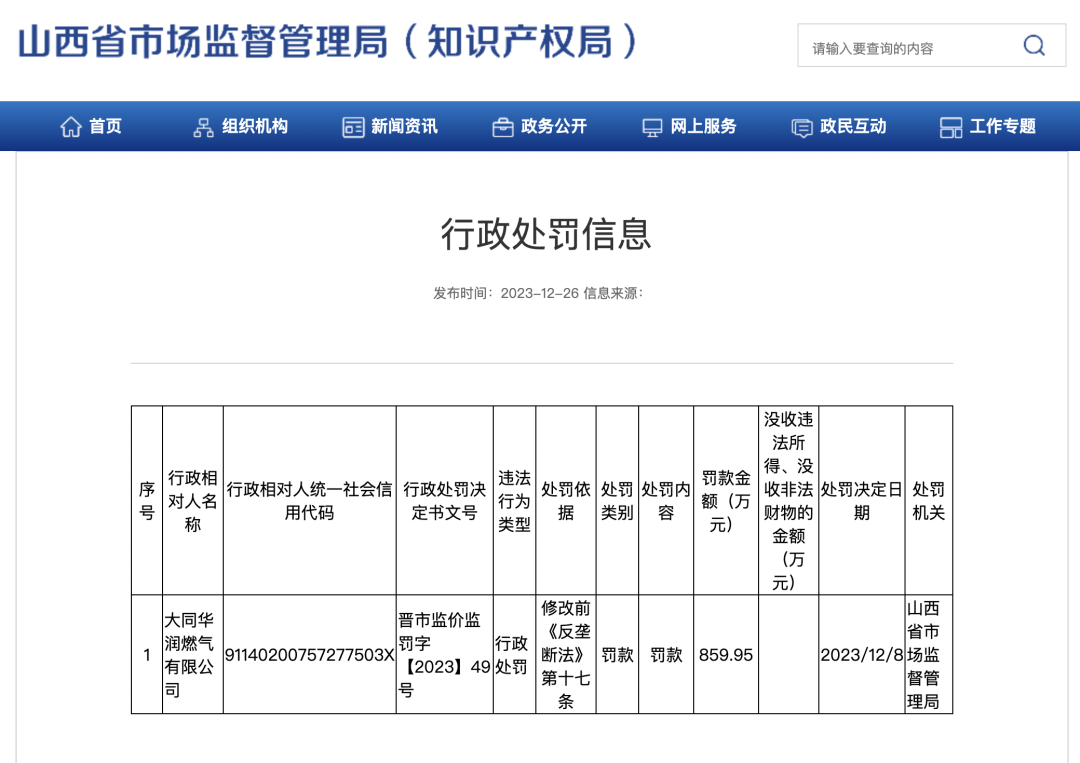This screenshot has width=1080, height=763.
Task: Click the chat icon beside 政民互动
Action: coord(802,128)
